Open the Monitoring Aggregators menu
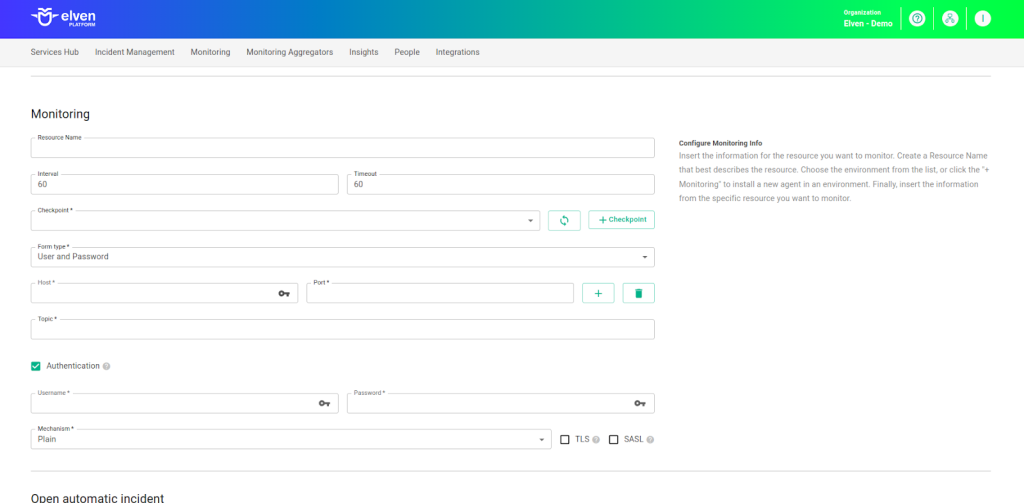The width and height of the screenshot is (1024, 503). click(289, 52)
